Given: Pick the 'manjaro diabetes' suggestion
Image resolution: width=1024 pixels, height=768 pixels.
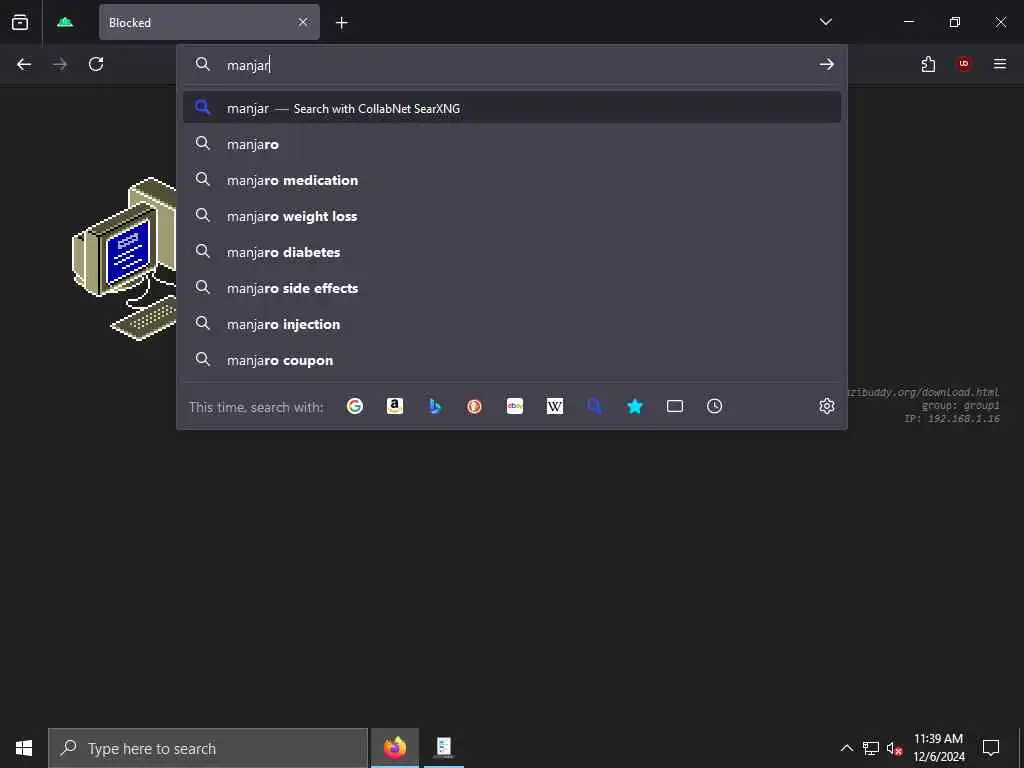Looking at the screenshot, I should (x=512, y=251).
